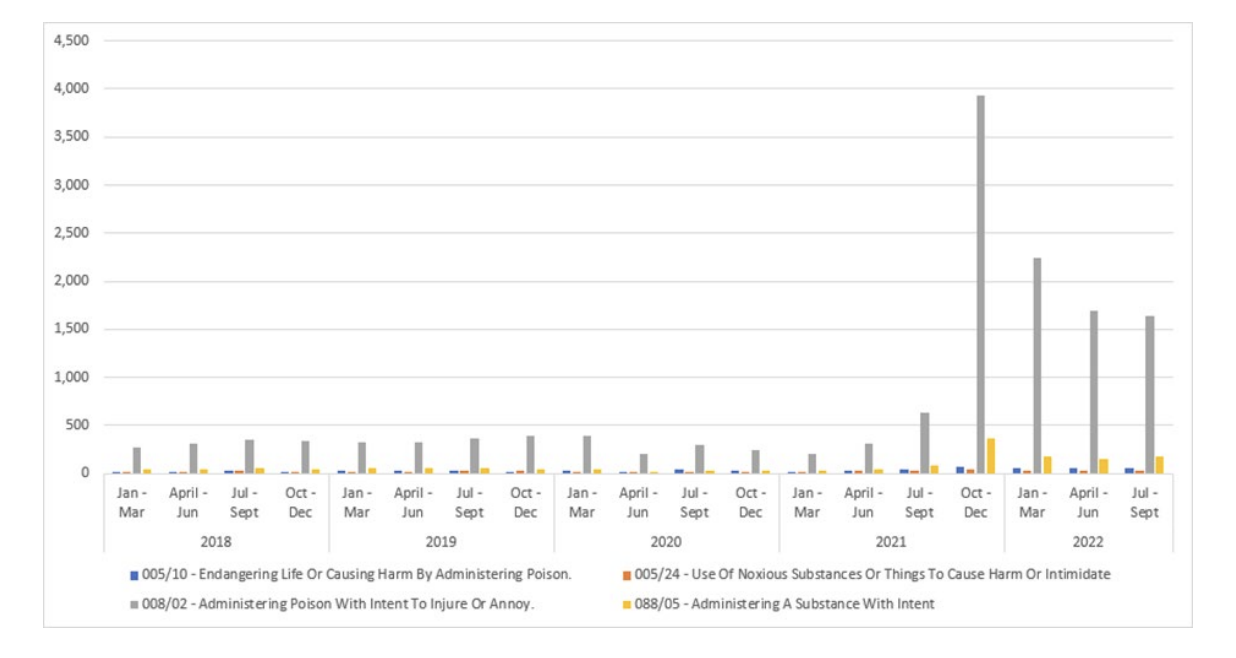Image resolution: width=1236 pixels, height=658 pixels.
Task: Click the 2020 year axis label
Action: 666,541
